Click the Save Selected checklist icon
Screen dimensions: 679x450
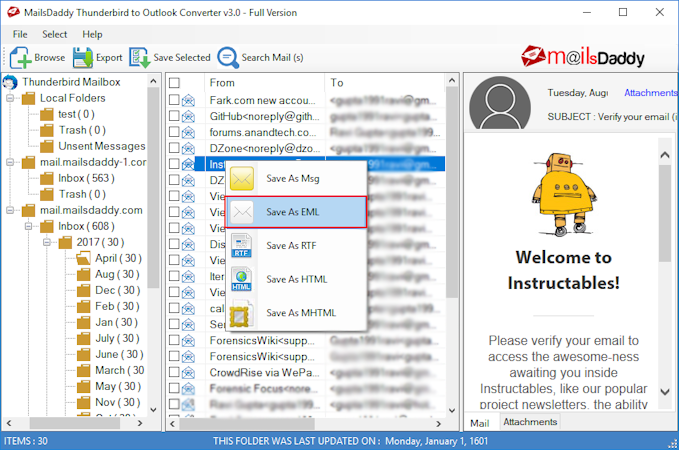(139, 58)
